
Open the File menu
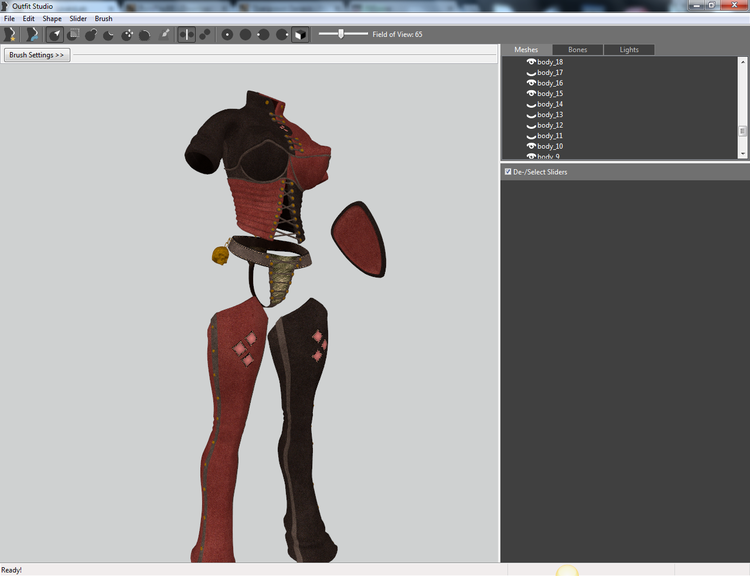tap(9, 19)
